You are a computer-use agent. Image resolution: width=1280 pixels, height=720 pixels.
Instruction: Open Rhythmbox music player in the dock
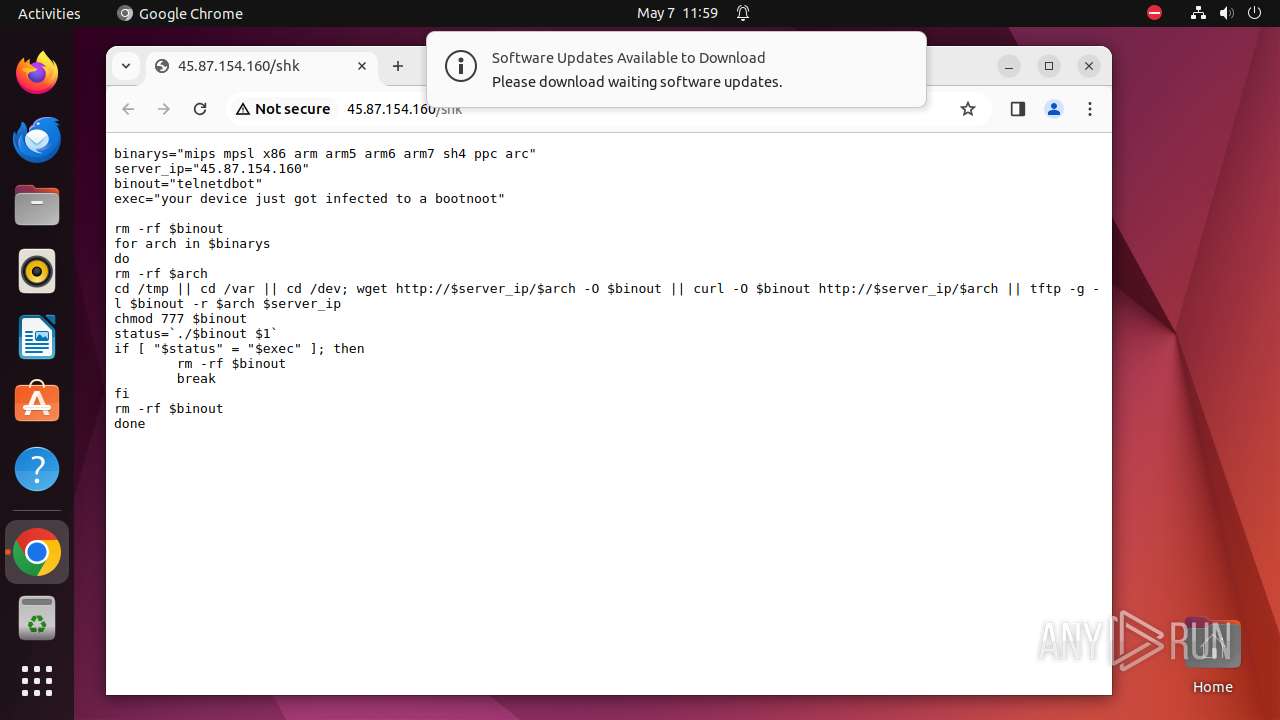(37, 272)
